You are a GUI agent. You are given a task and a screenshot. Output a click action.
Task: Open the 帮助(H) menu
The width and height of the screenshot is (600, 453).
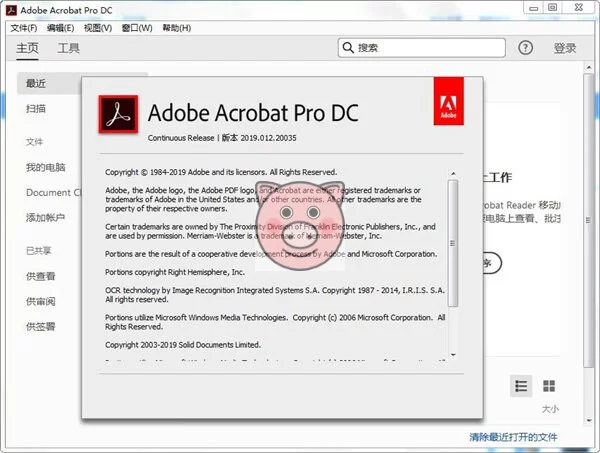177,28
